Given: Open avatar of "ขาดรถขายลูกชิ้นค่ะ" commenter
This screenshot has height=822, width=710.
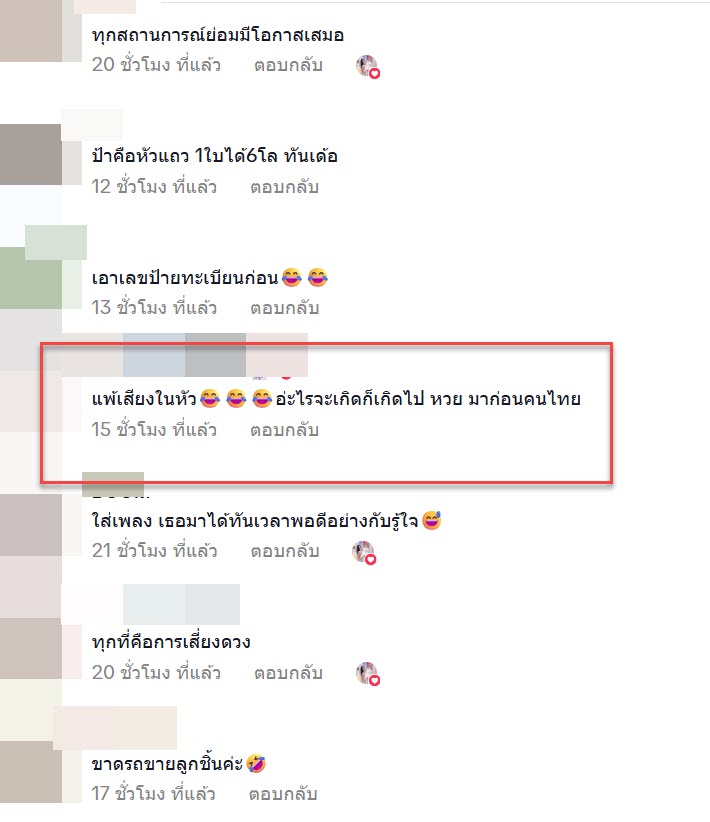Looking at the screenshot, I should [x=30, y=772].
